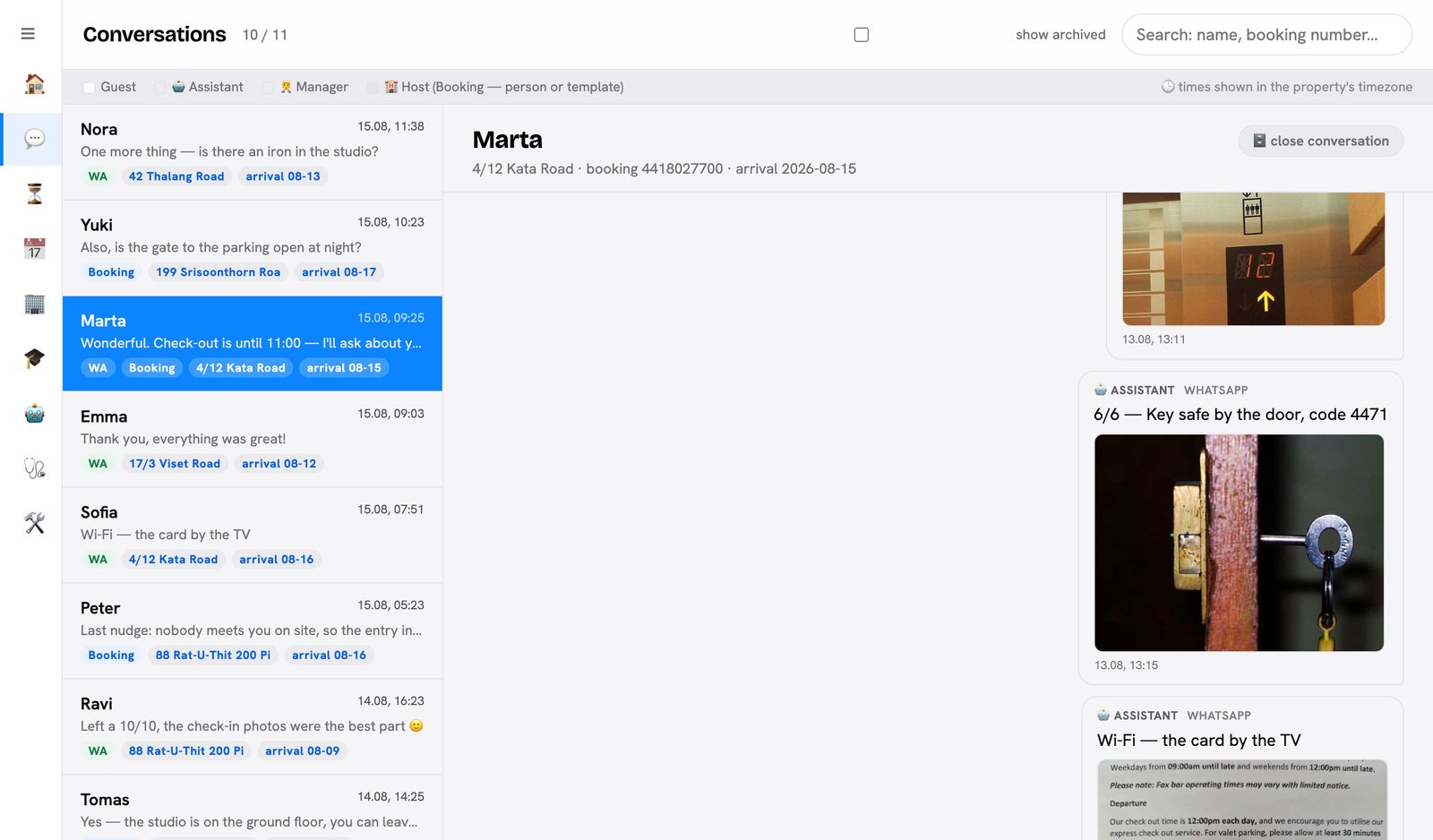1433x840 pixels.
Task: Click the Booking tag on Marta's row
Action: [x=151, y=368]
